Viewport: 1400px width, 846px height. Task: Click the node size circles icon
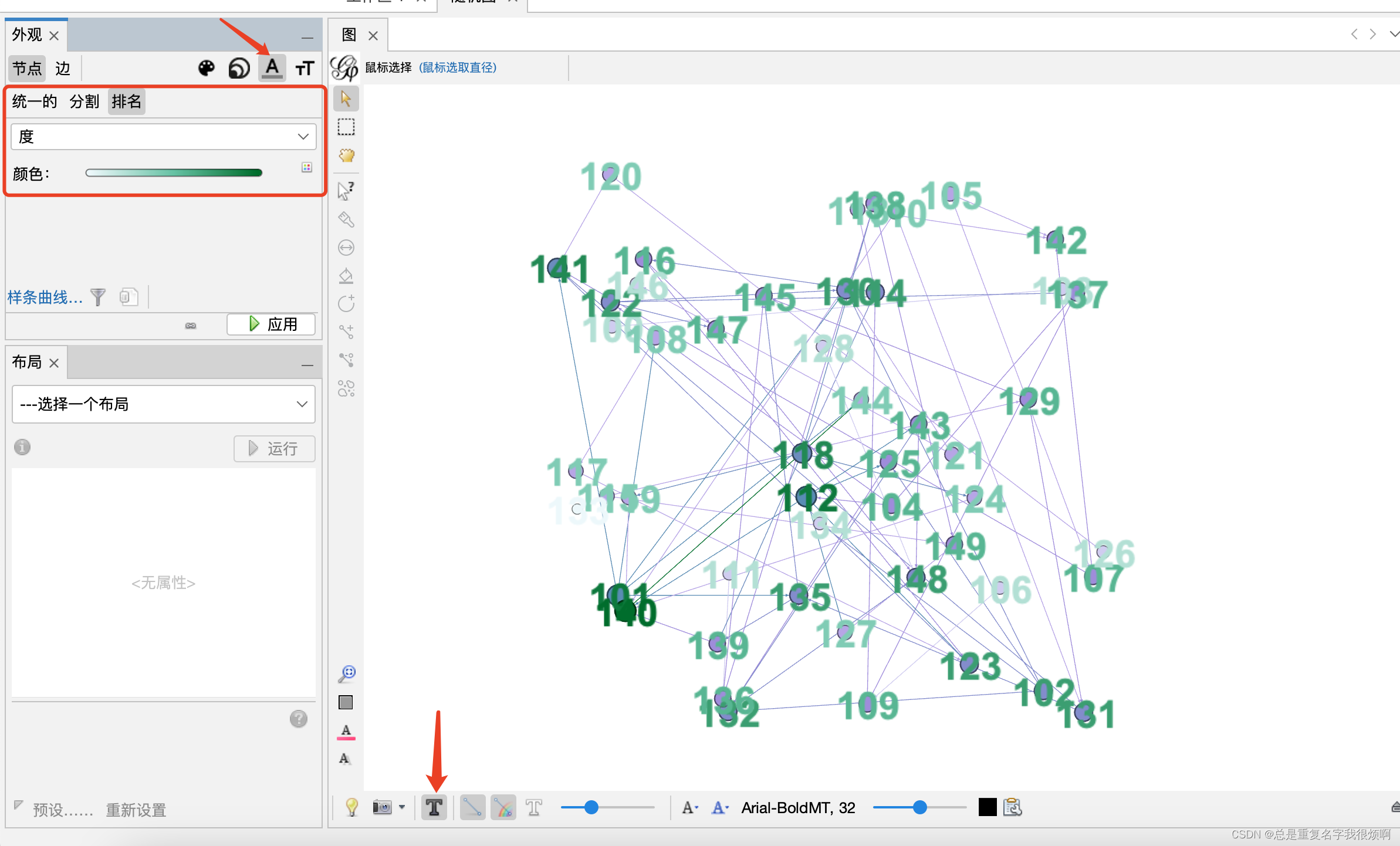coord(239,69)
